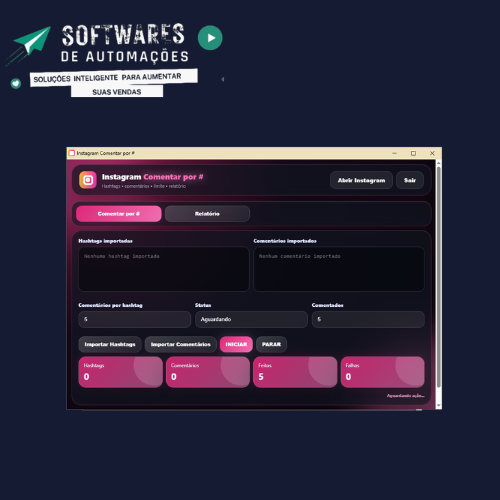This screenshot has height=500, width=500.
Task: Click the green heart badge icon
Action: click(x=16, y=83)
